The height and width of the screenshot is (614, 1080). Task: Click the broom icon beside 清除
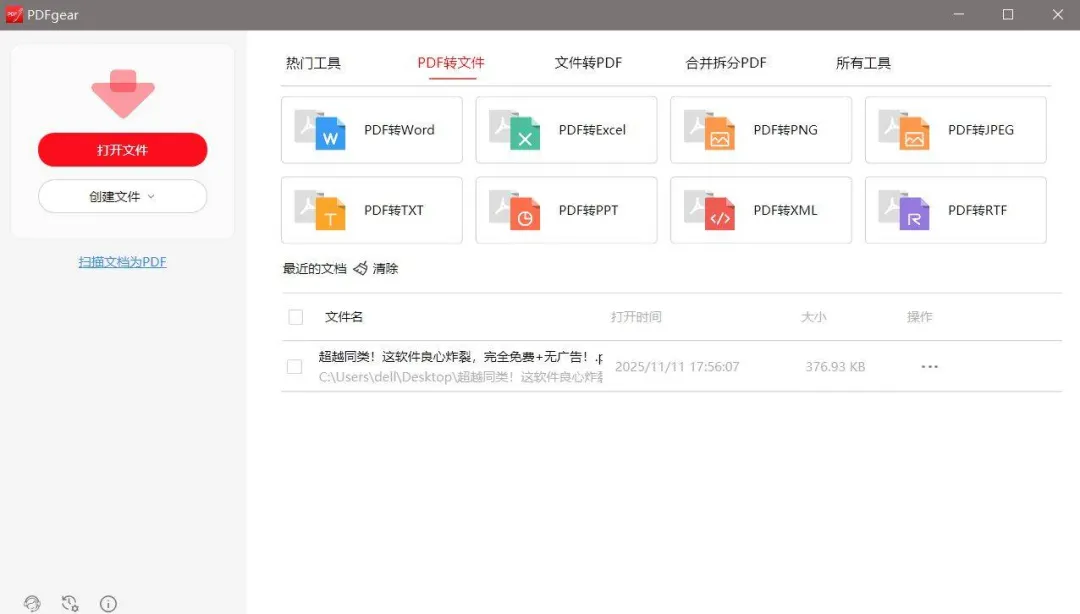coord(360,268)
